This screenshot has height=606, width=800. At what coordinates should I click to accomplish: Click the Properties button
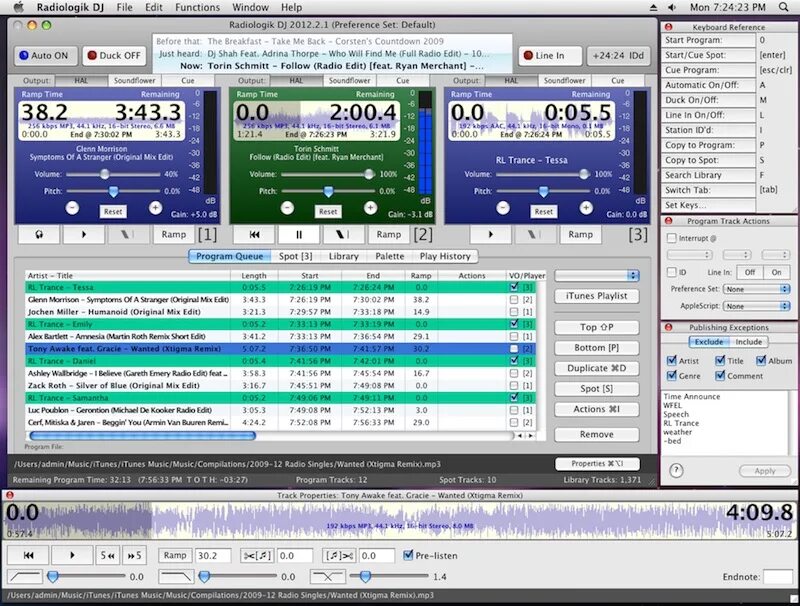[597, 464]
